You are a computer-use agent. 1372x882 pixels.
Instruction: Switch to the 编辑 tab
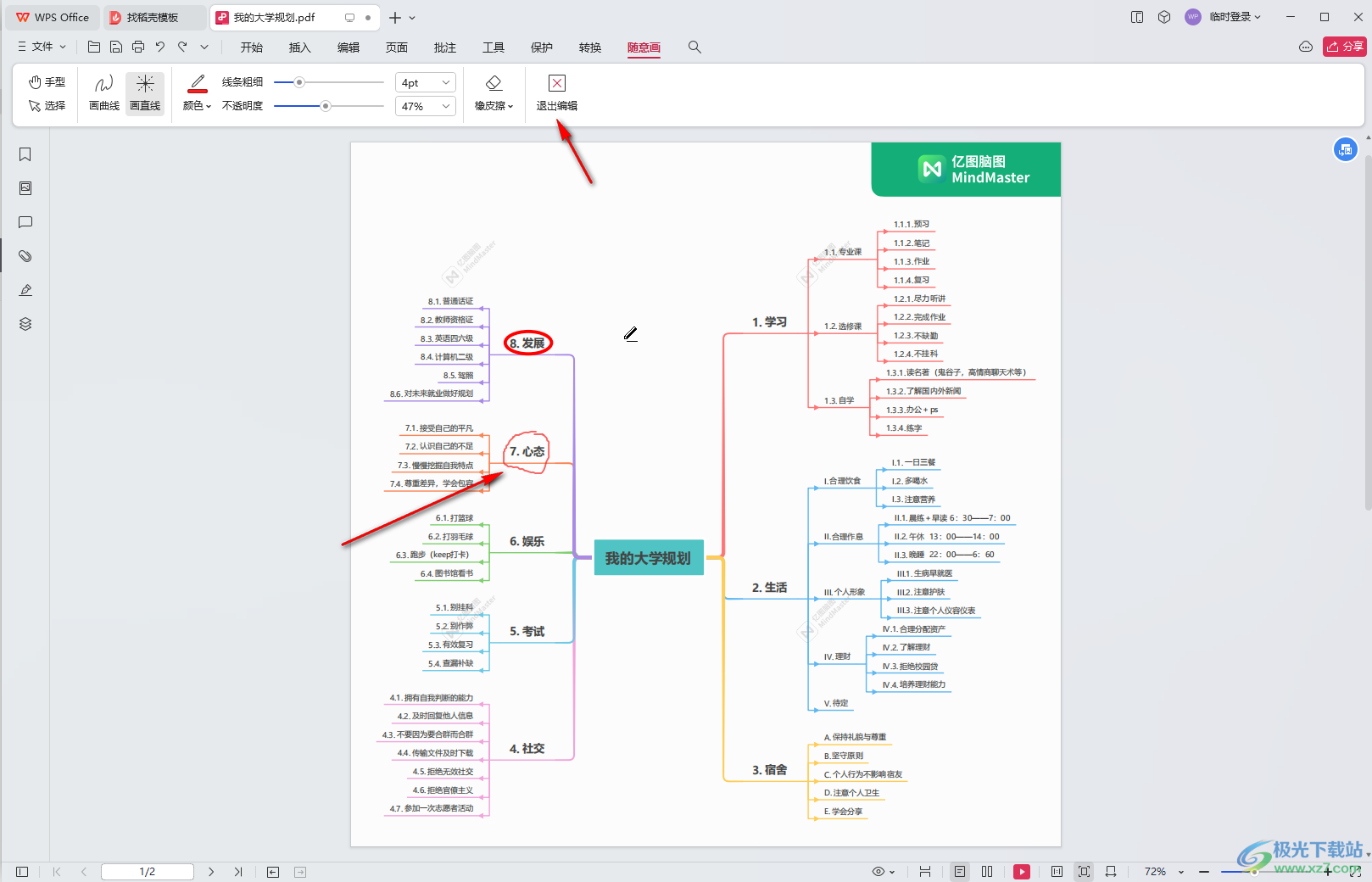pyautogui.click(x=349, y=47)
